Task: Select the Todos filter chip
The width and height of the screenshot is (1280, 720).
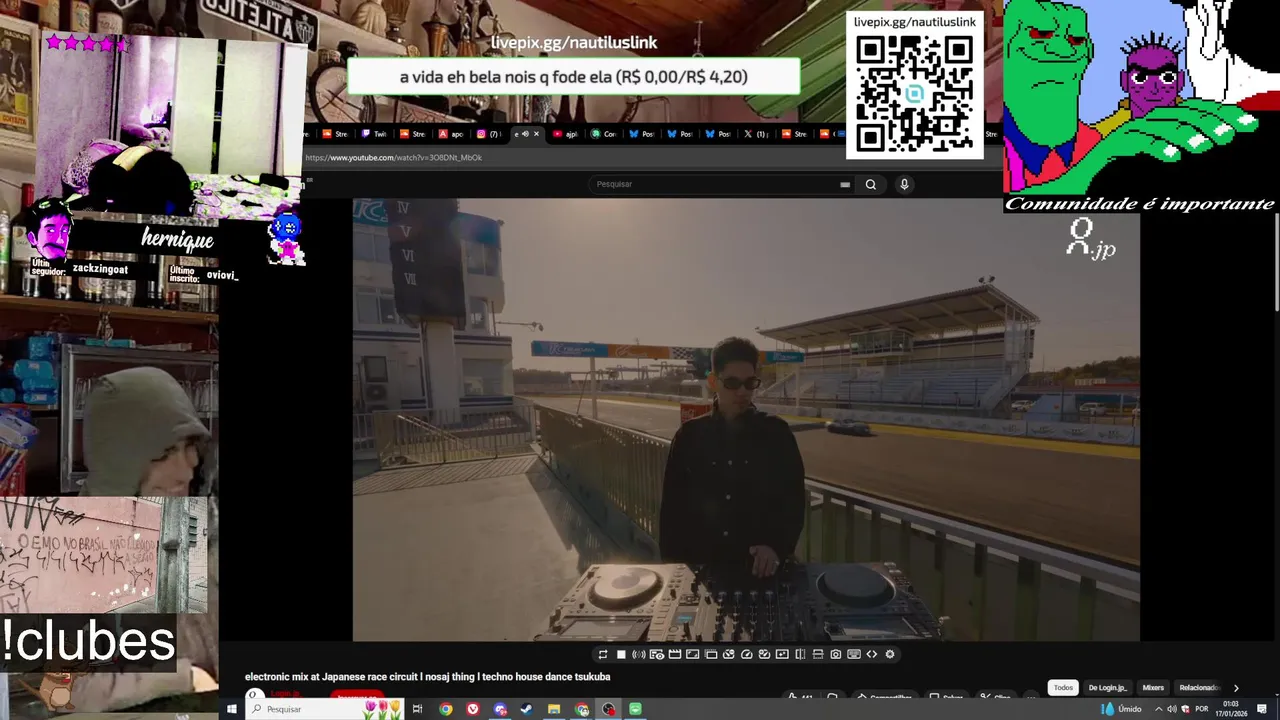Action: tap(1063, 688)
